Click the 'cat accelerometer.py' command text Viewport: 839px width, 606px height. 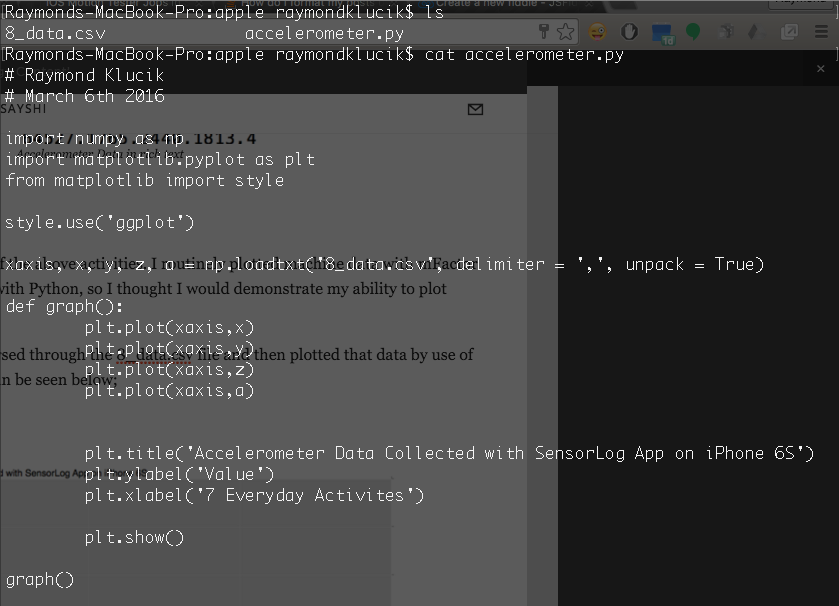click(524, 55)
